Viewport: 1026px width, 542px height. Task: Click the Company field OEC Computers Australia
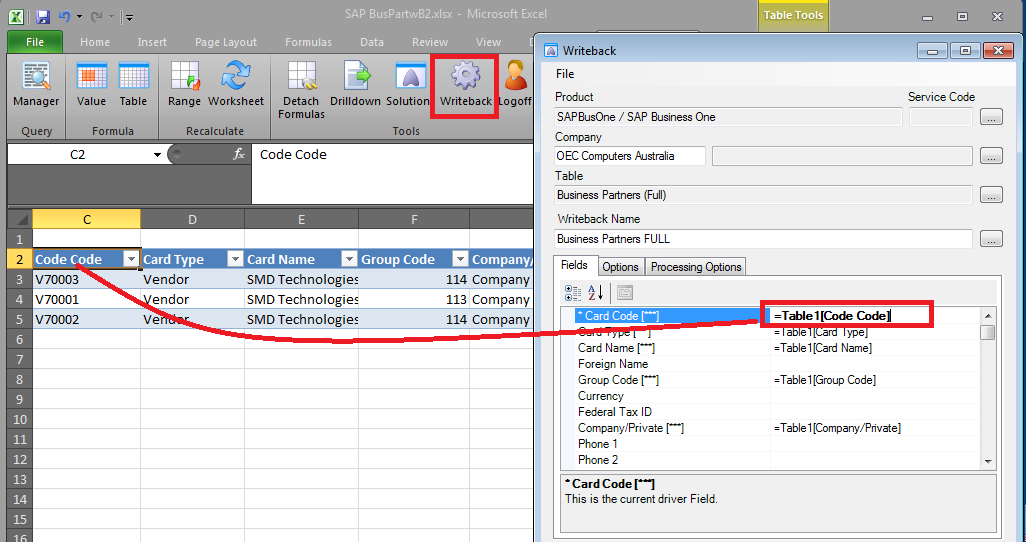[629, 156]
